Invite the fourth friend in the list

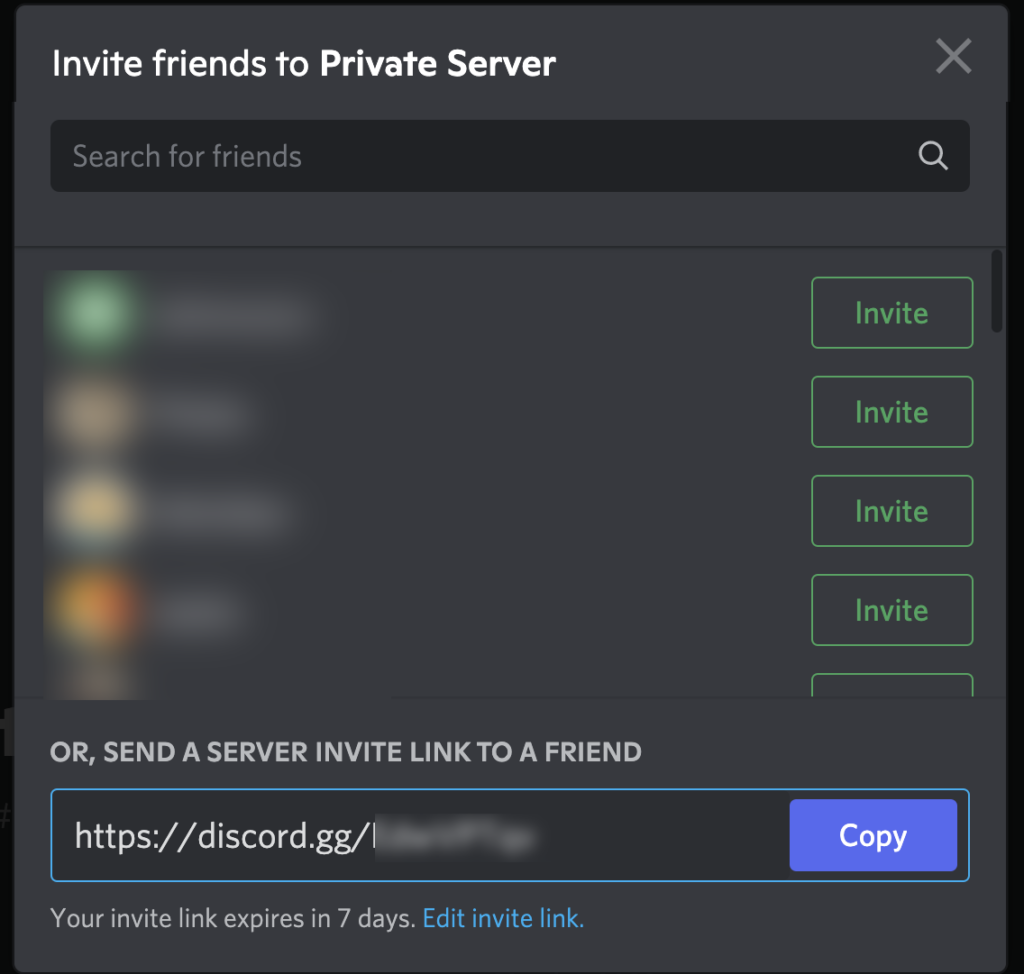[891, 610]
